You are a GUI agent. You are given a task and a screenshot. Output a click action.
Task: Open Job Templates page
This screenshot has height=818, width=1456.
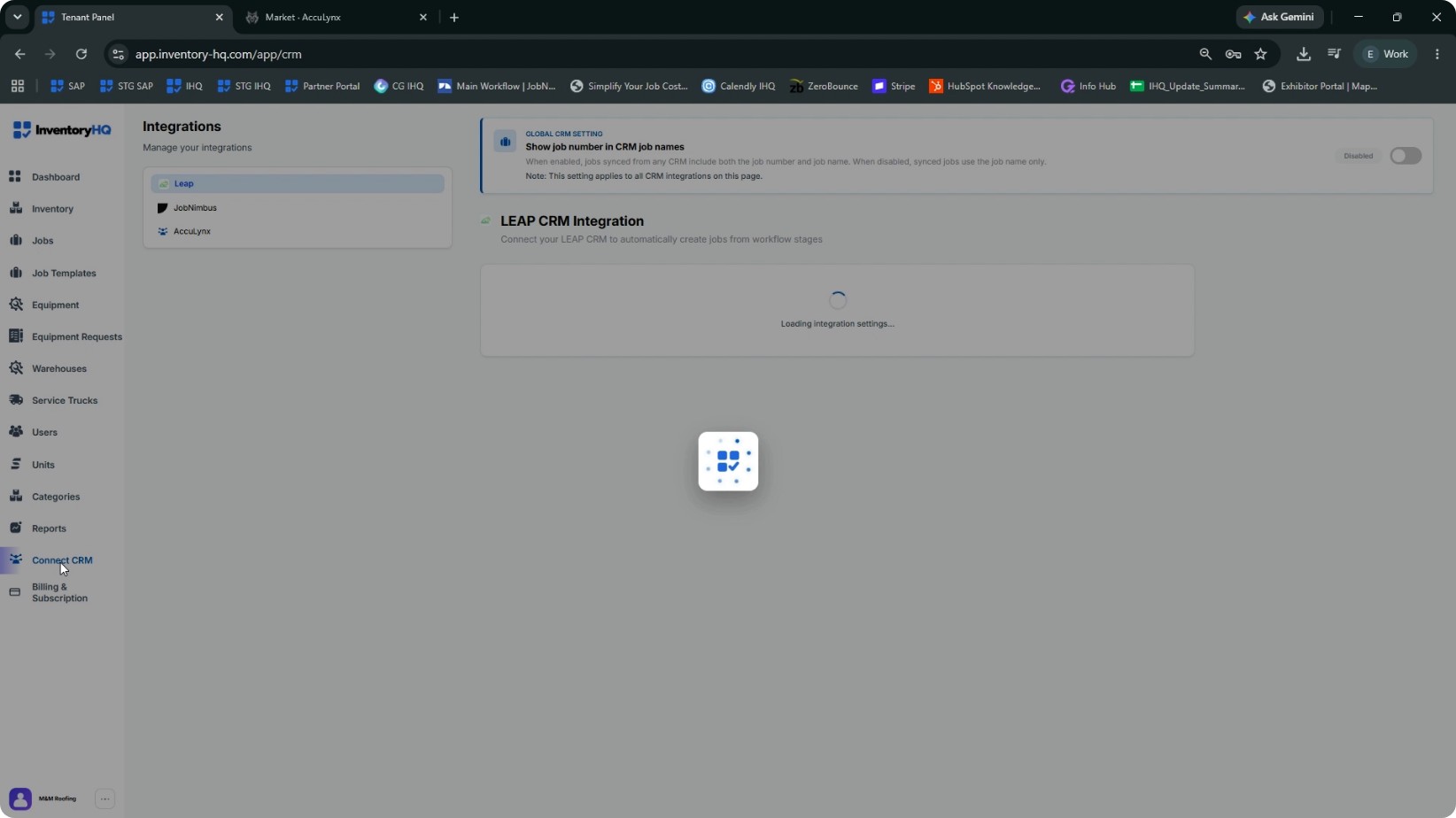(64, 274)
